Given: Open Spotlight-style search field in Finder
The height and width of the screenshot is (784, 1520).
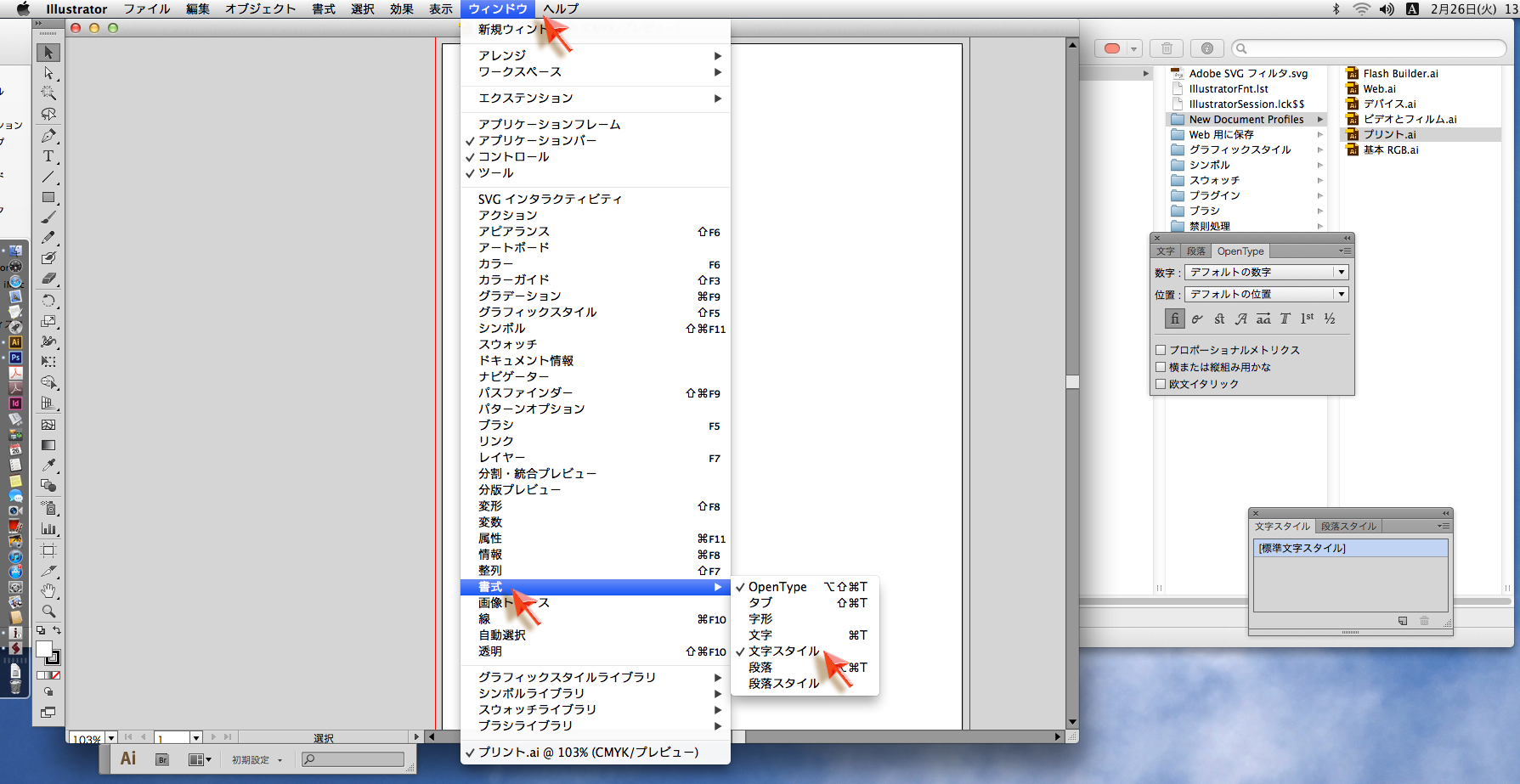Looking at the screenshot, I should [1369, 48].
